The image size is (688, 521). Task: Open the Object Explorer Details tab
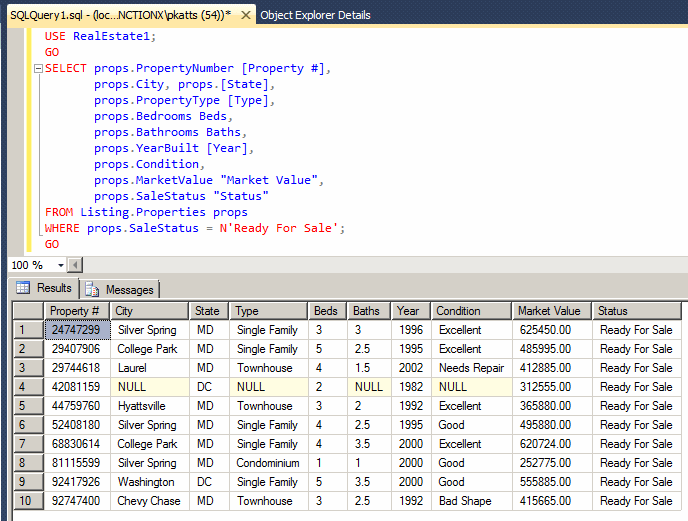coord(315,15)
